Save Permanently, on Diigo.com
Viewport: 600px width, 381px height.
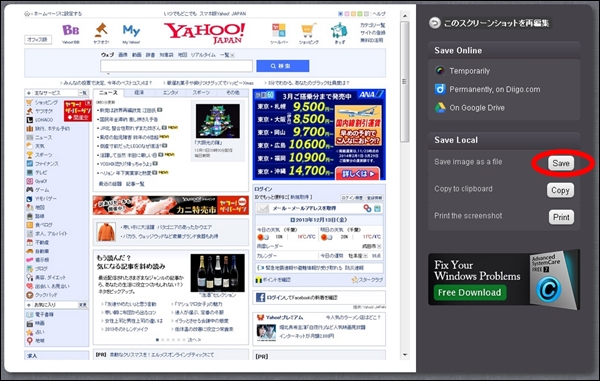[494, 89]
